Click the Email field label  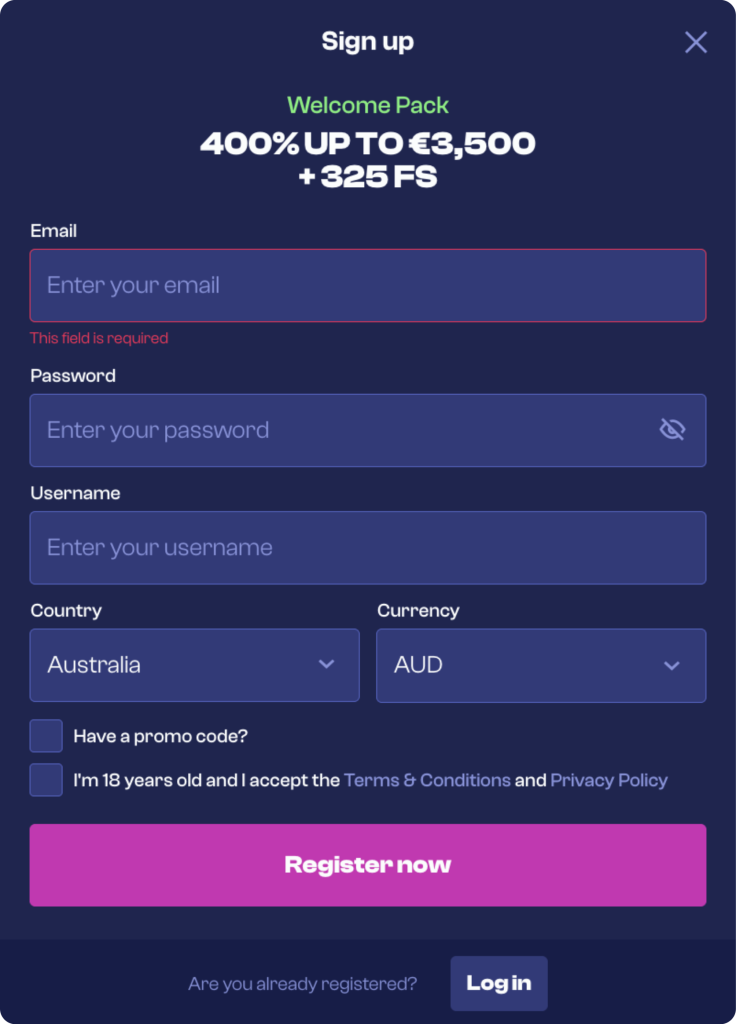coord(54,231)
